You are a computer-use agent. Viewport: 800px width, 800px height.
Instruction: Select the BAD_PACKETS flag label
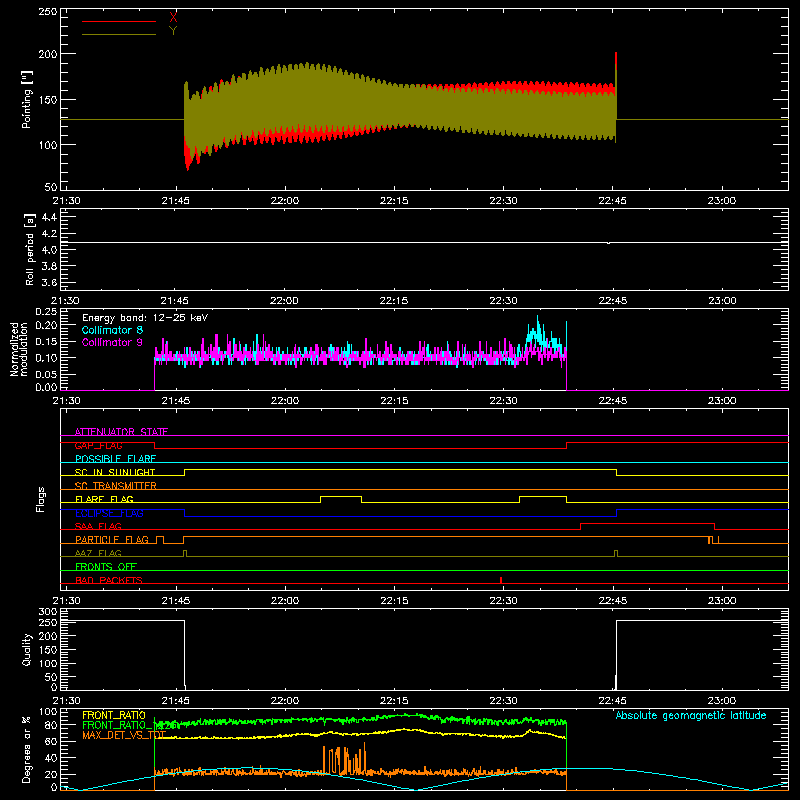click(109, 581)
